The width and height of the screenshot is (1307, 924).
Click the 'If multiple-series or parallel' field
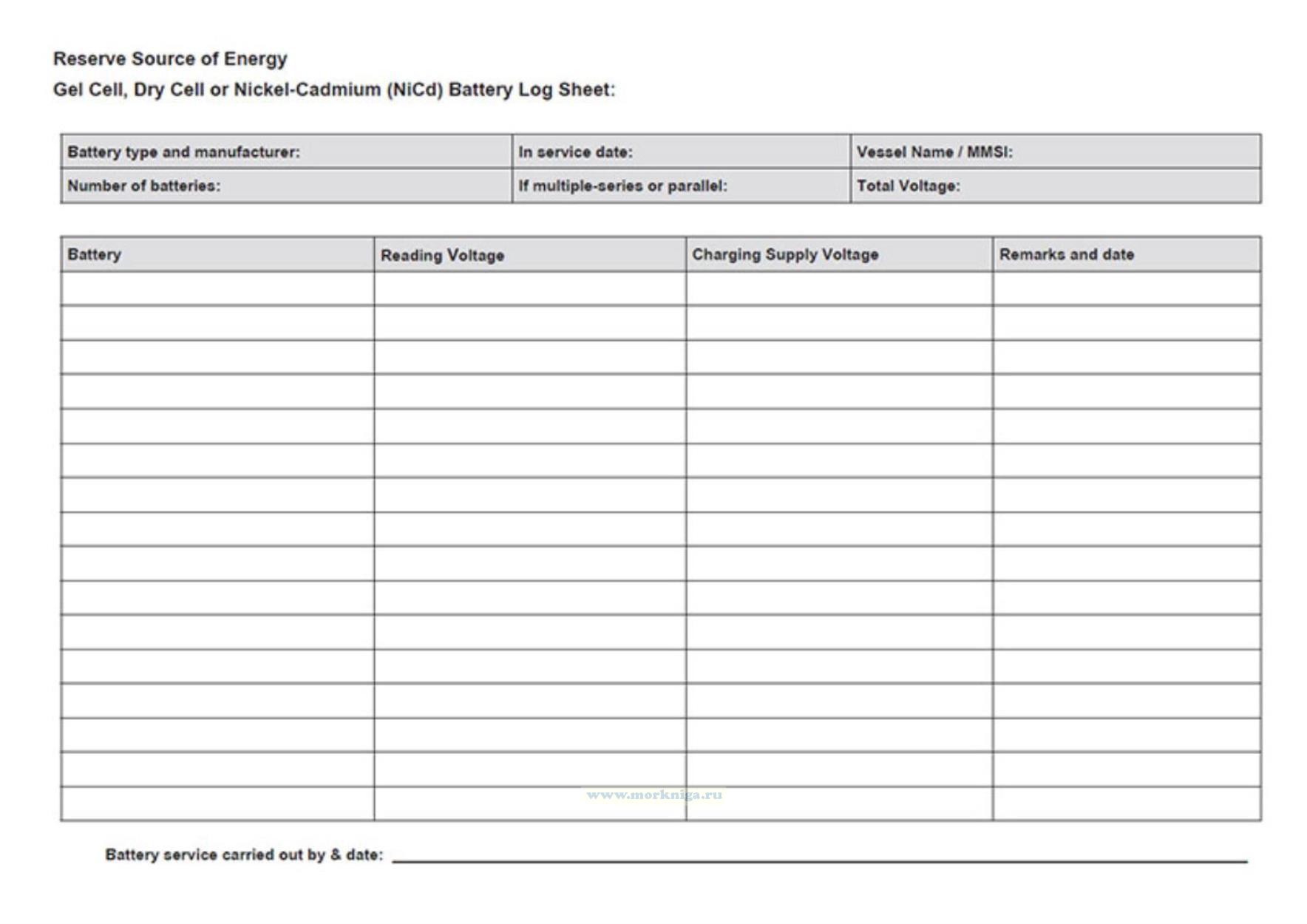680,186
